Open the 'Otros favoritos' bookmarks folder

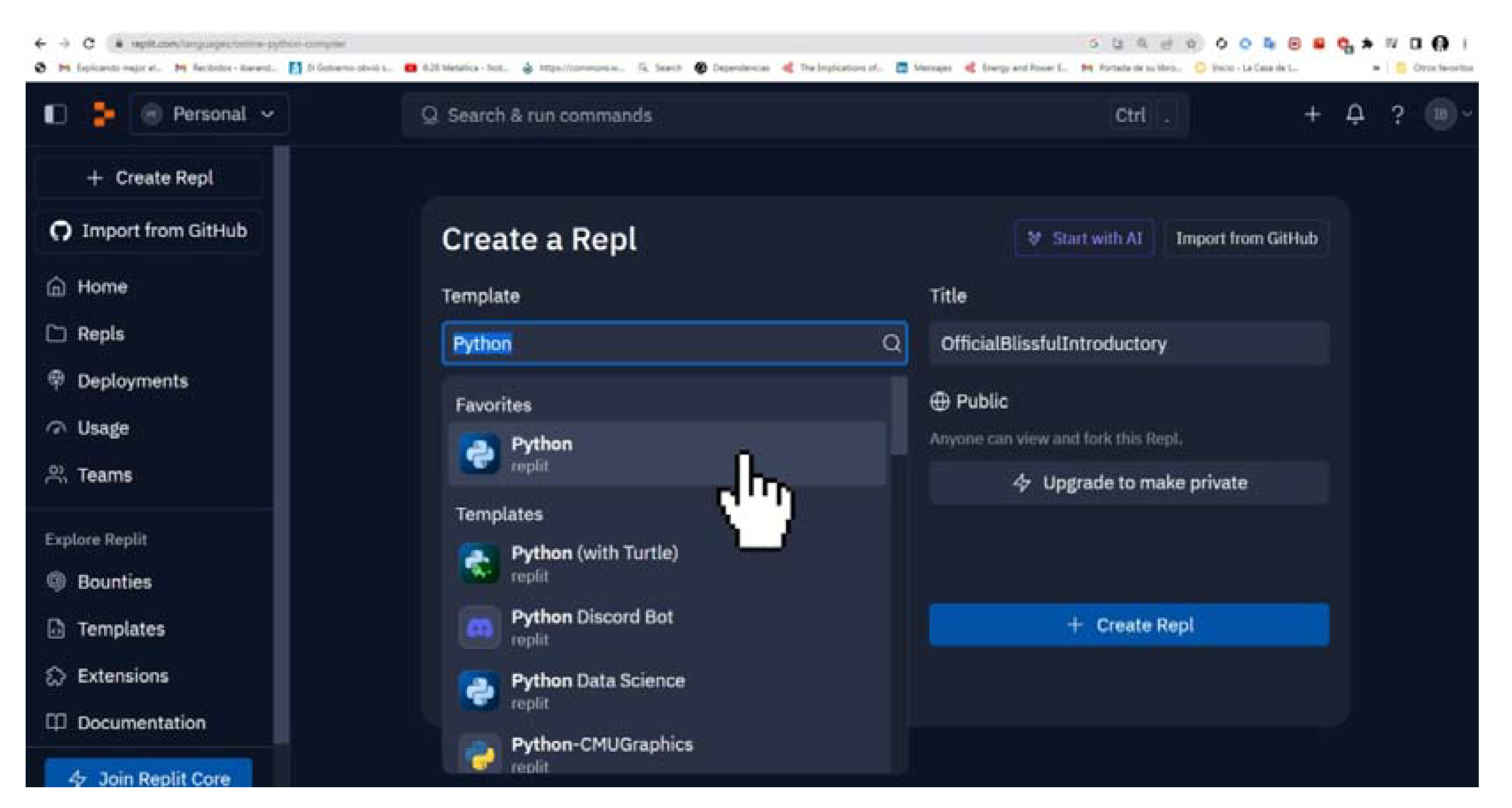1436,68
